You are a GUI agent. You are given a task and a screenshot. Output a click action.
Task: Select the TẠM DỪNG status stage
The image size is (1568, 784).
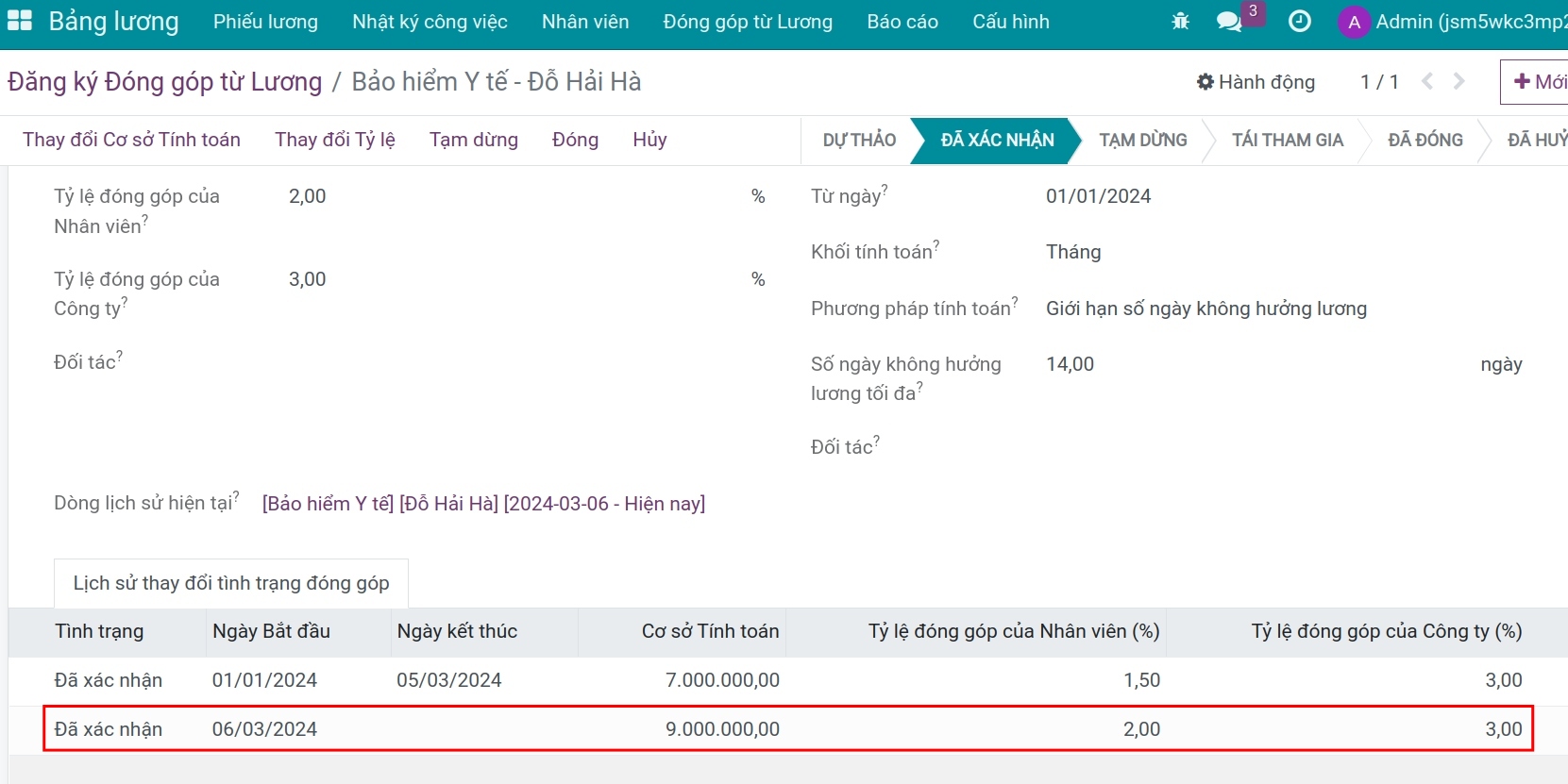point(1142,140)
